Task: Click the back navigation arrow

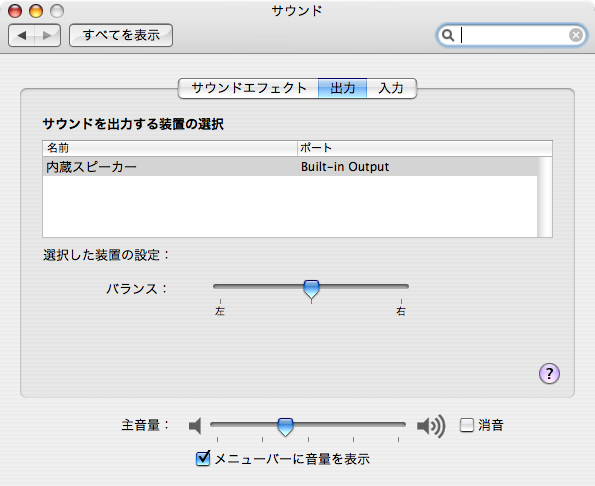Action: coord(22,36)
